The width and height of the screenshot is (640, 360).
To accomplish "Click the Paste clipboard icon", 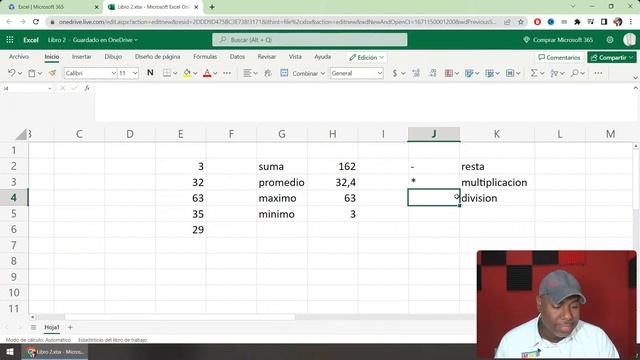I will [x=32, y=73].
